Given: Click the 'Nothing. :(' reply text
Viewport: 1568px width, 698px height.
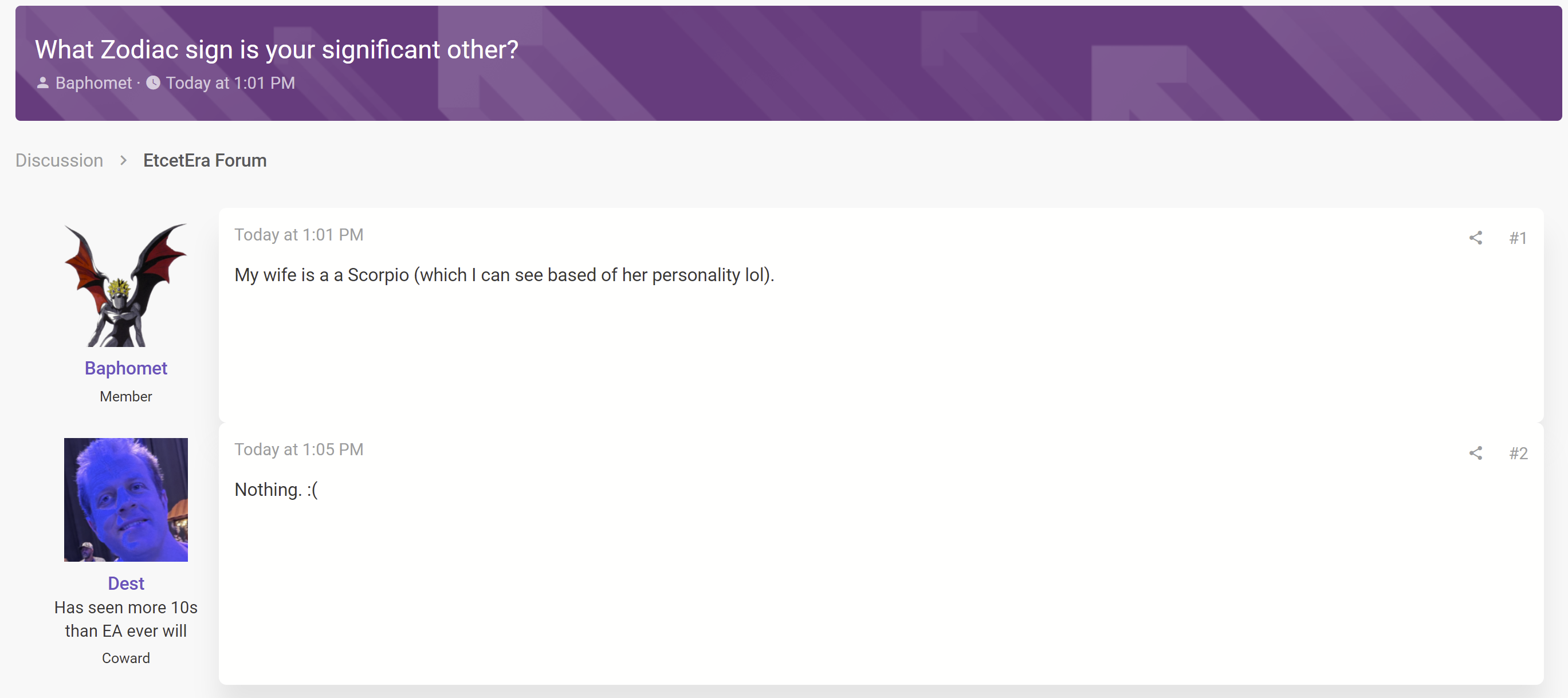Looking at the screenshot, I should point(276,490).
